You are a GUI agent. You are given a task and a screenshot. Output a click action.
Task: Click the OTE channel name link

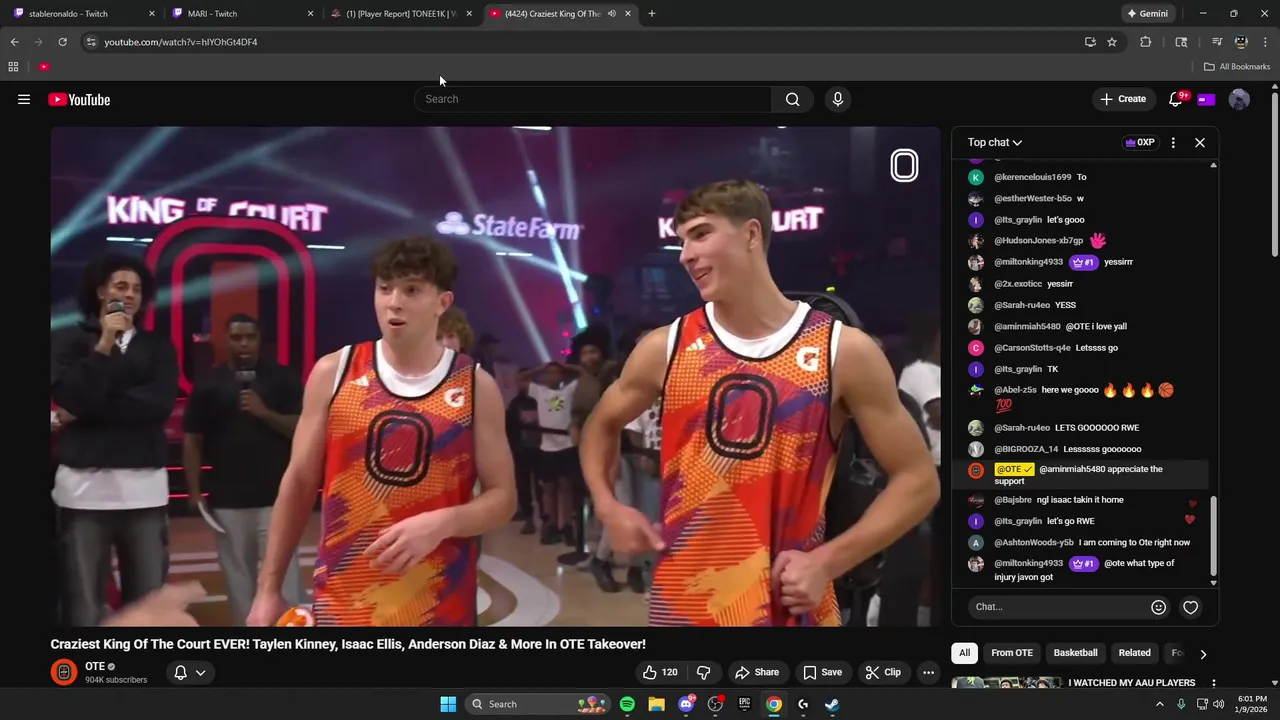pyautogui.click(x=95, y=666)
